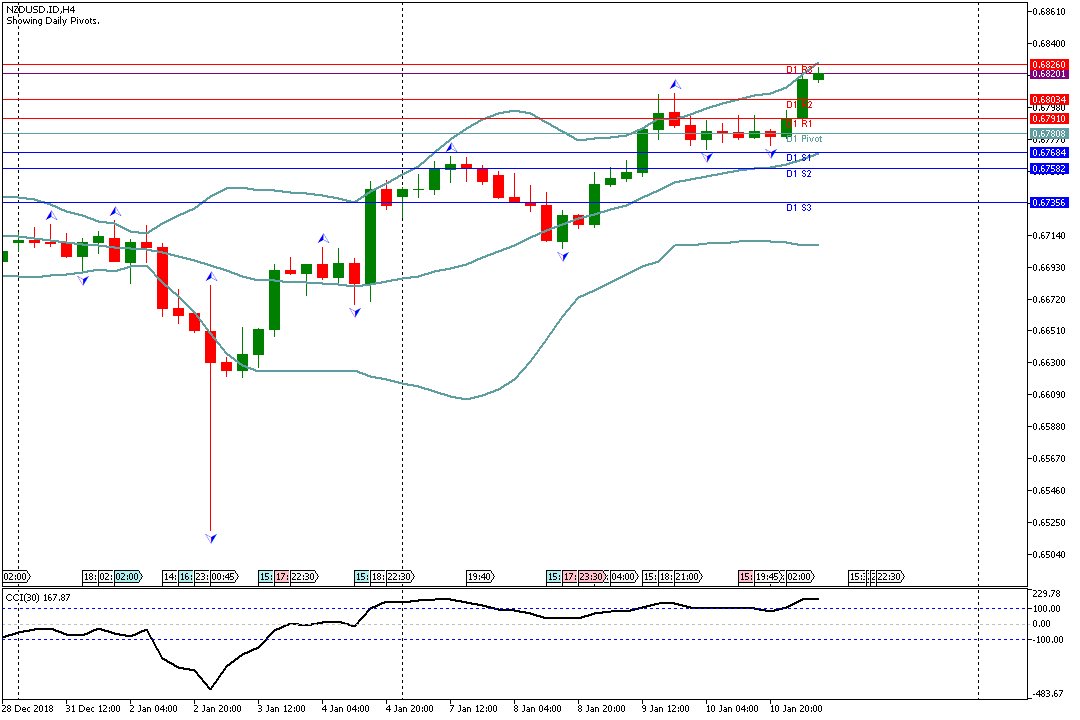Select the red 0.68260 price tag

point(1048,65)
